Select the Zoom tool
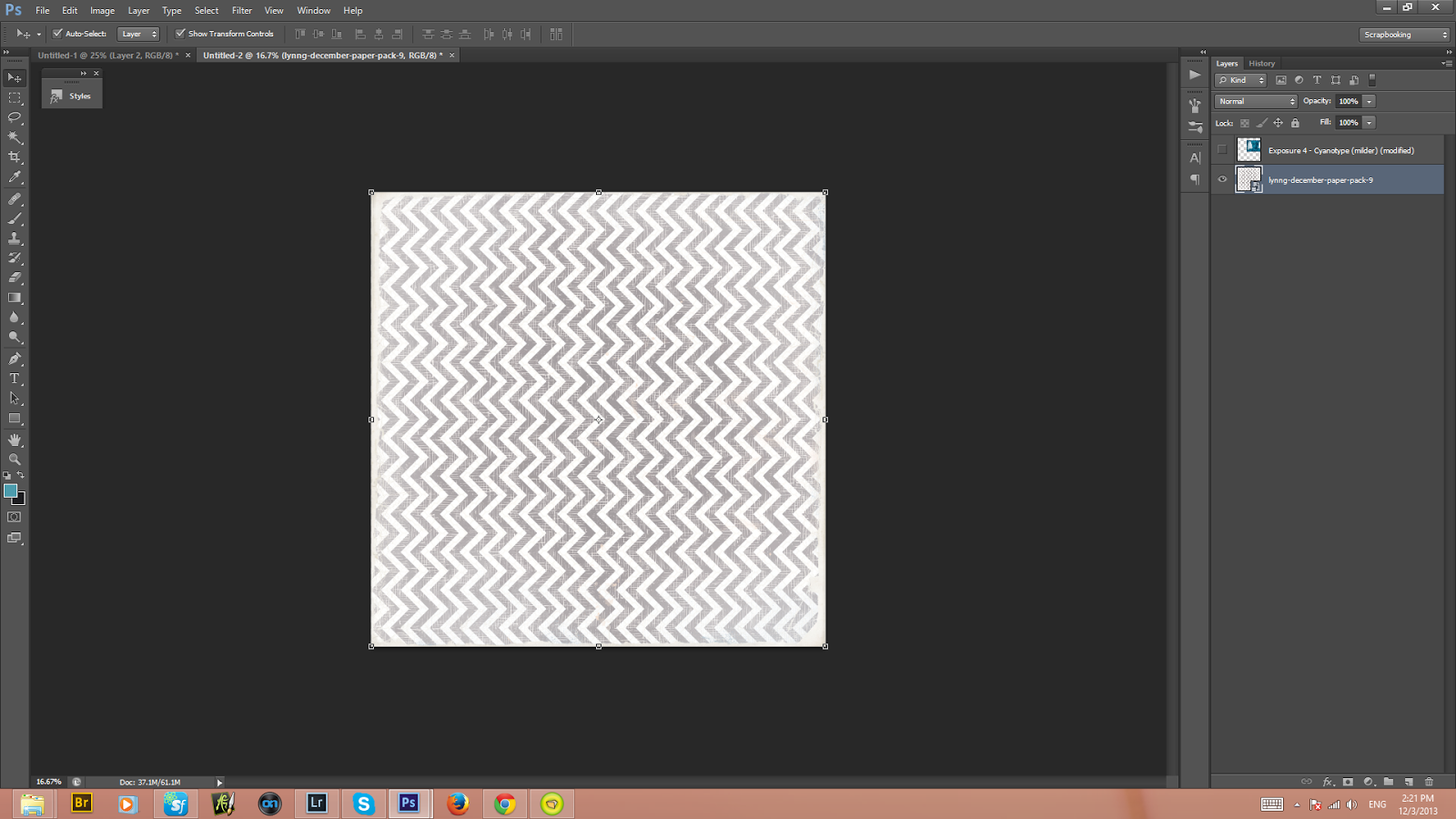The height and width of the screenshot is (819, 1456). [x=15, y=460]
